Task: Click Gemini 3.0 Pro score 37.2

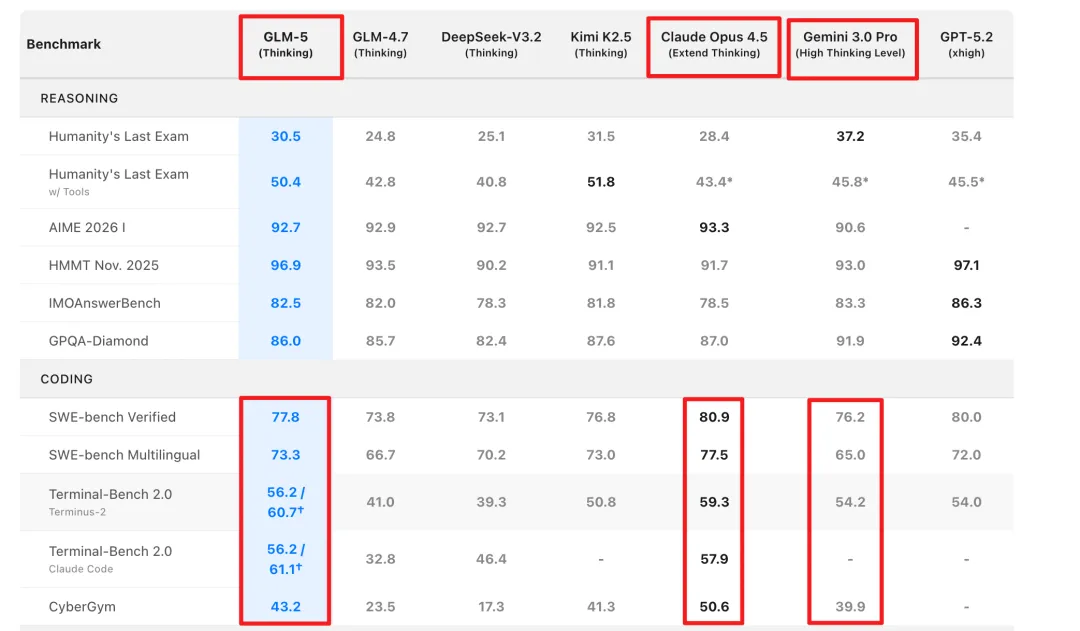Action: pos(850,136)
